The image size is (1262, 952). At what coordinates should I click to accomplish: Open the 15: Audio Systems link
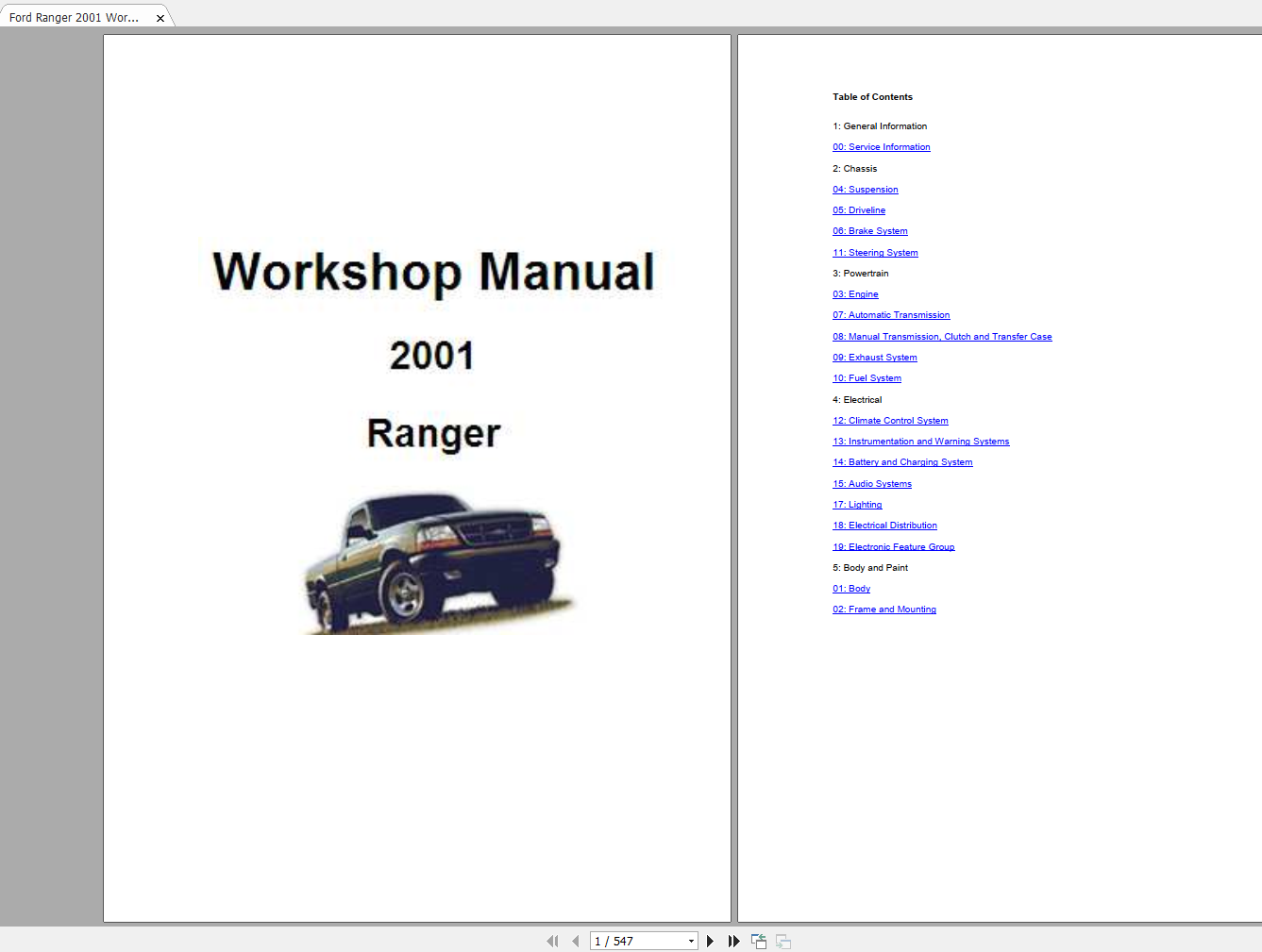(872, 484)
